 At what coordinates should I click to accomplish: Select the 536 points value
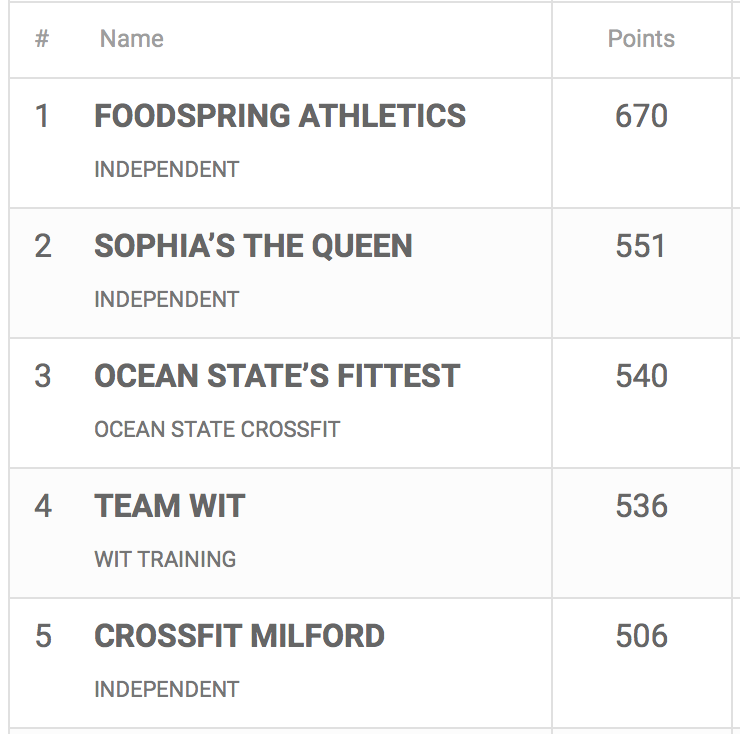coord(641,506)
